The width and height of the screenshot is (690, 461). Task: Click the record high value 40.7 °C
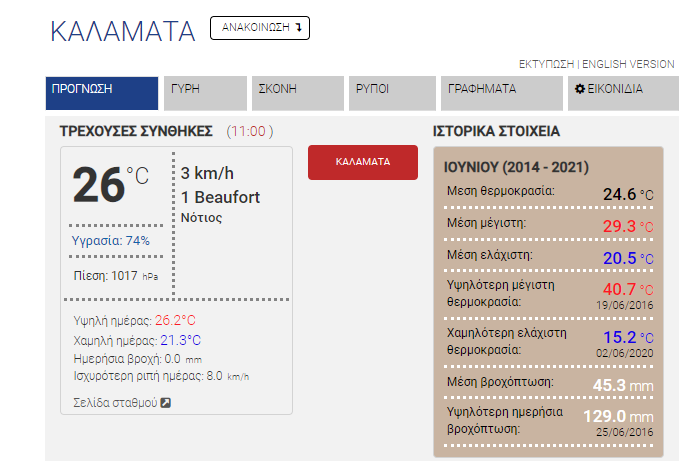(628, 289)
